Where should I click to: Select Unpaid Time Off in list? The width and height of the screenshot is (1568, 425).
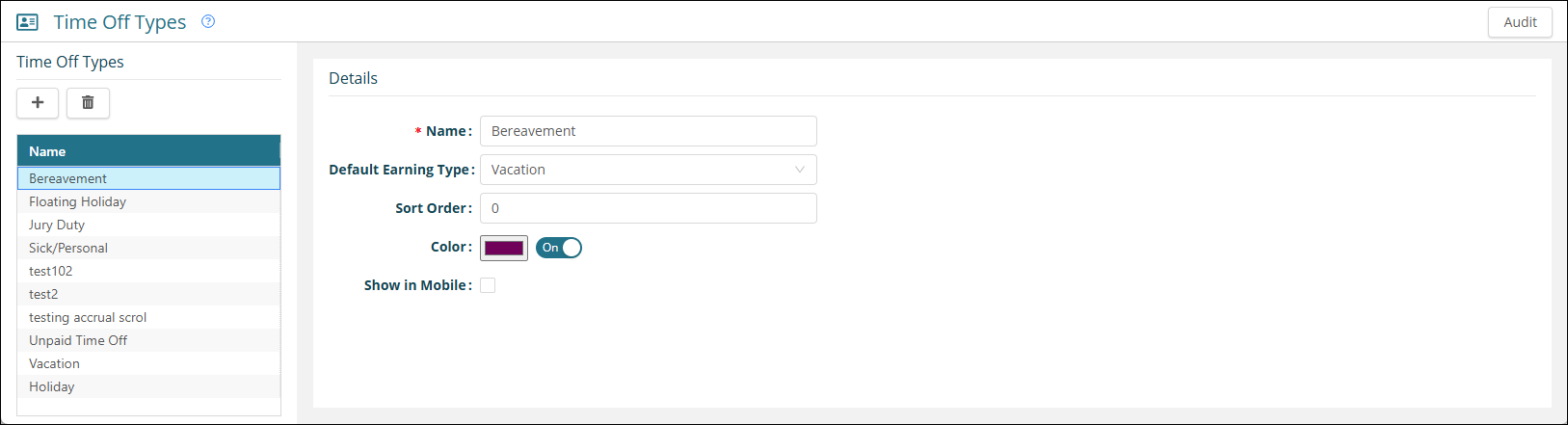click(x=78, y=340)
